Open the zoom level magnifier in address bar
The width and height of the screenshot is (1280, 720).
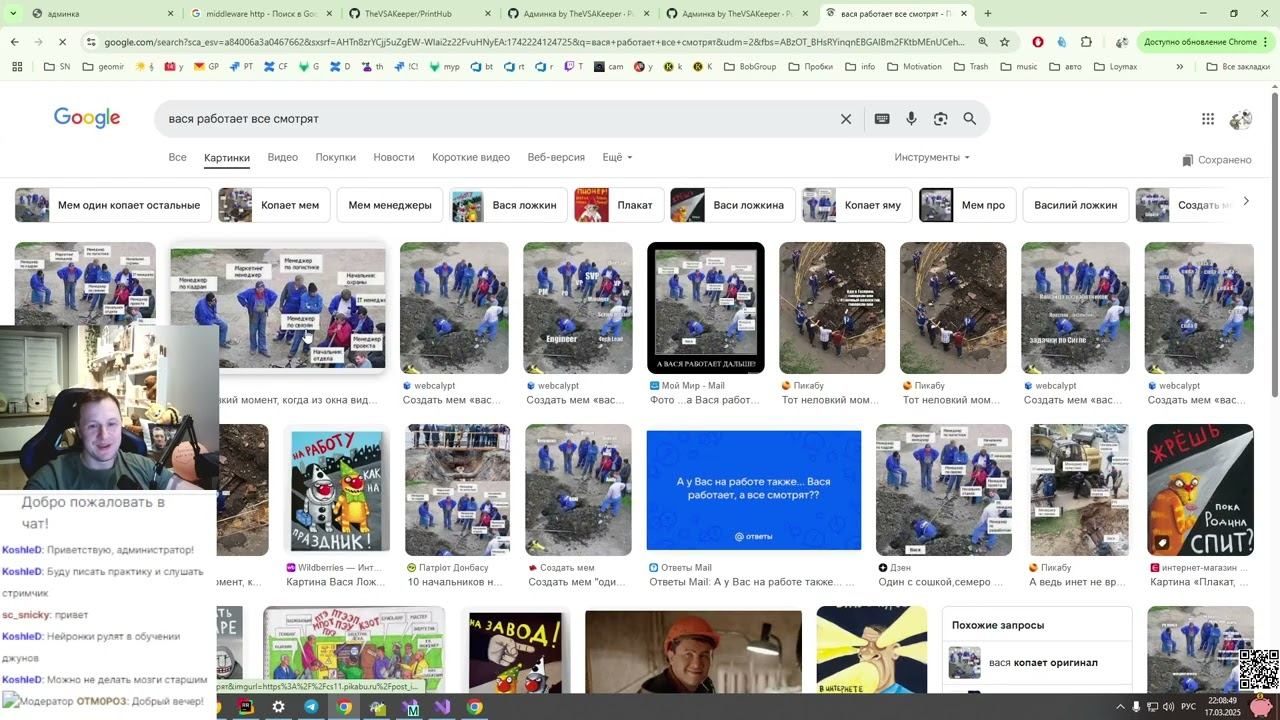982,42
